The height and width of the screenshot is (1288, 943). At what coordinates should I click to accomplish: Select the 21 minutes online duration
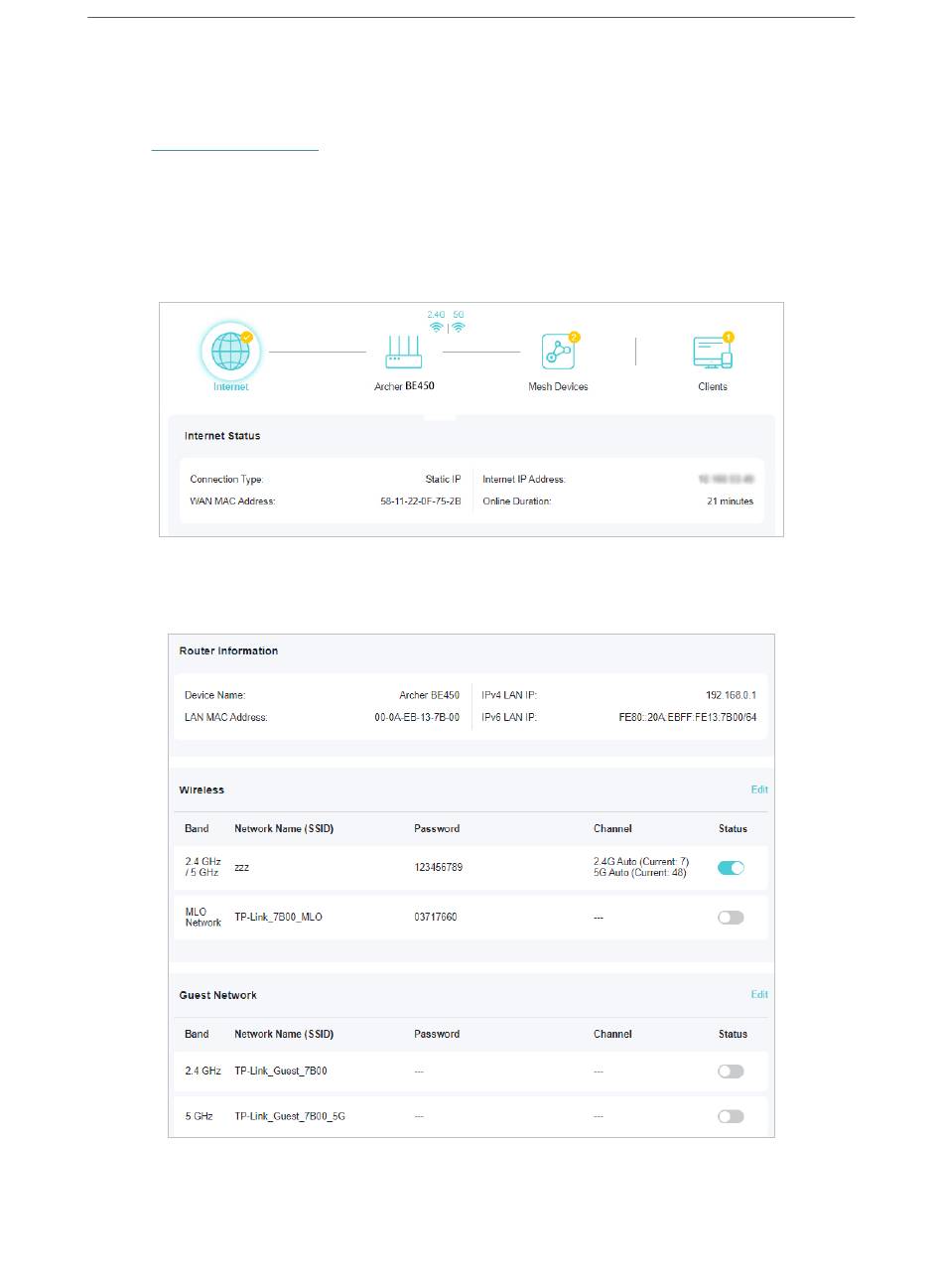[x=730, y=501]
